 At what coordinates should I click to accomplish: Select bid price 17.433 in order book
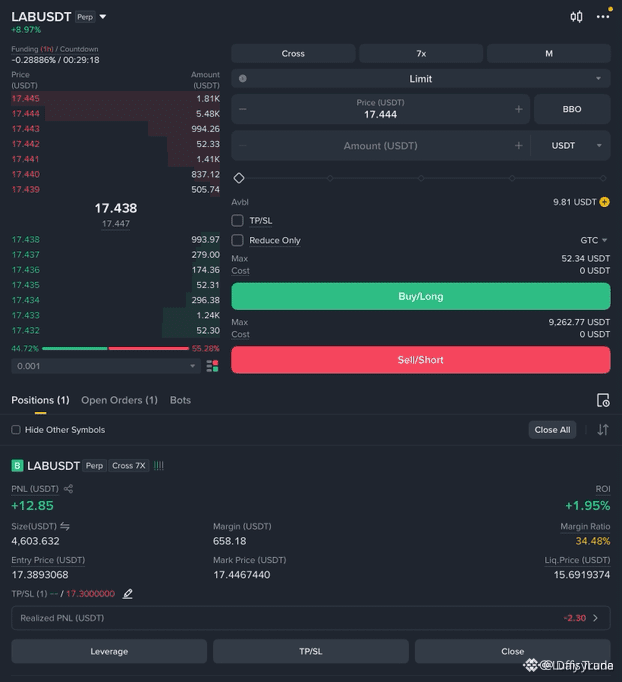coord(26,315)
